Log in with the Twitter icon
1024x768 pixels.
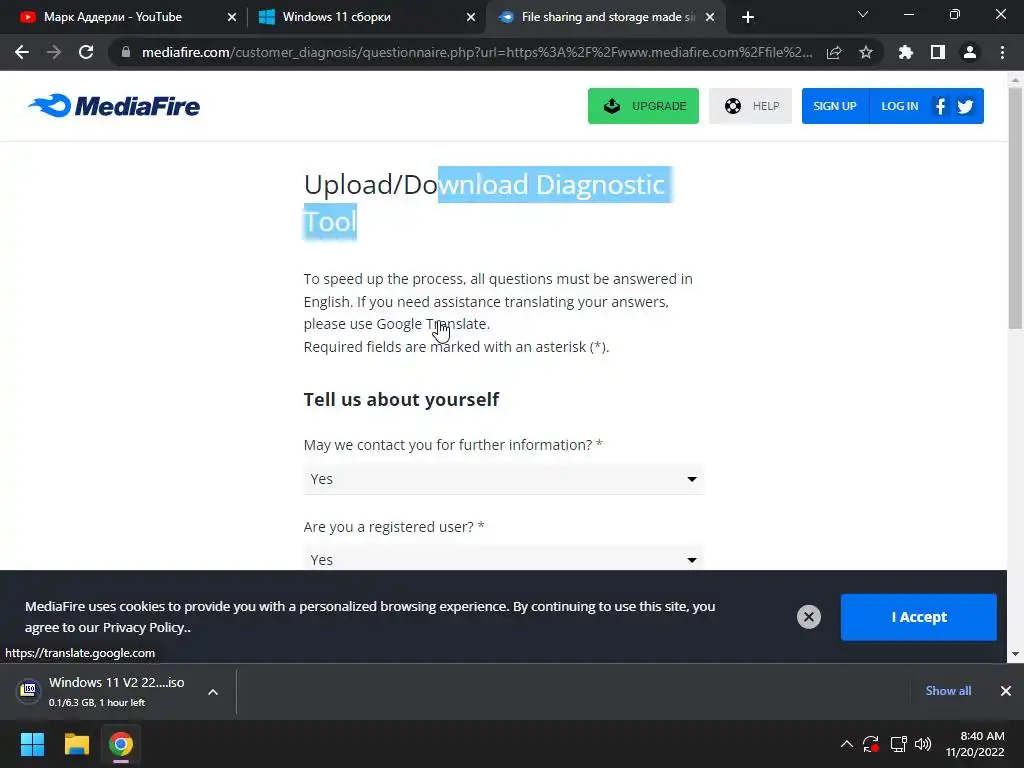pos(965,106)
